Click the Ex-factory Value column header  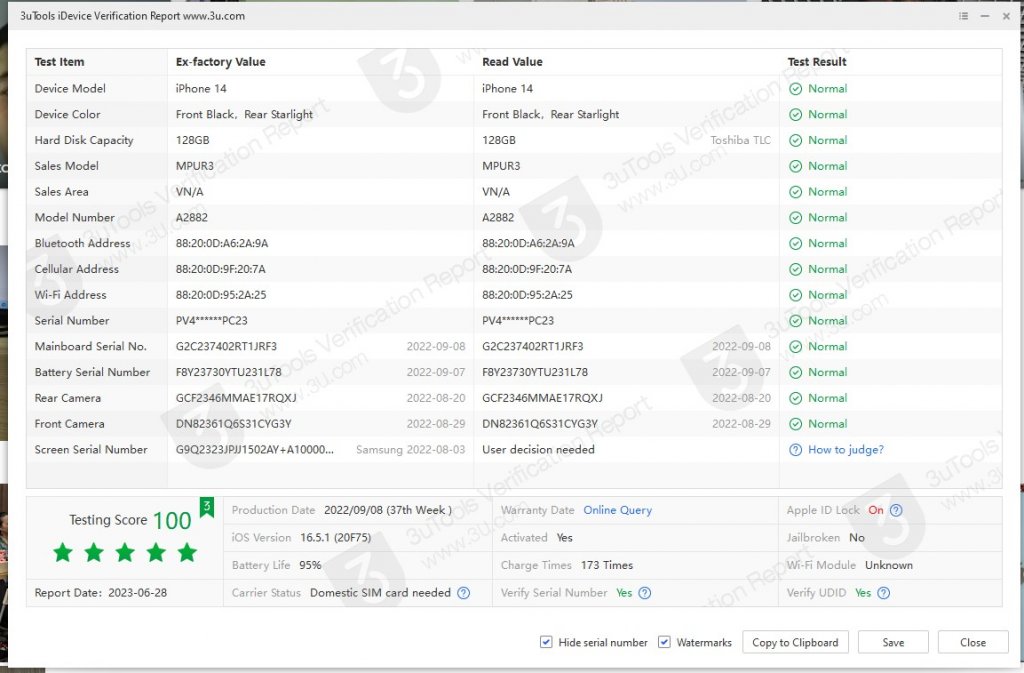pyautogui.click(x=221, y=62)
